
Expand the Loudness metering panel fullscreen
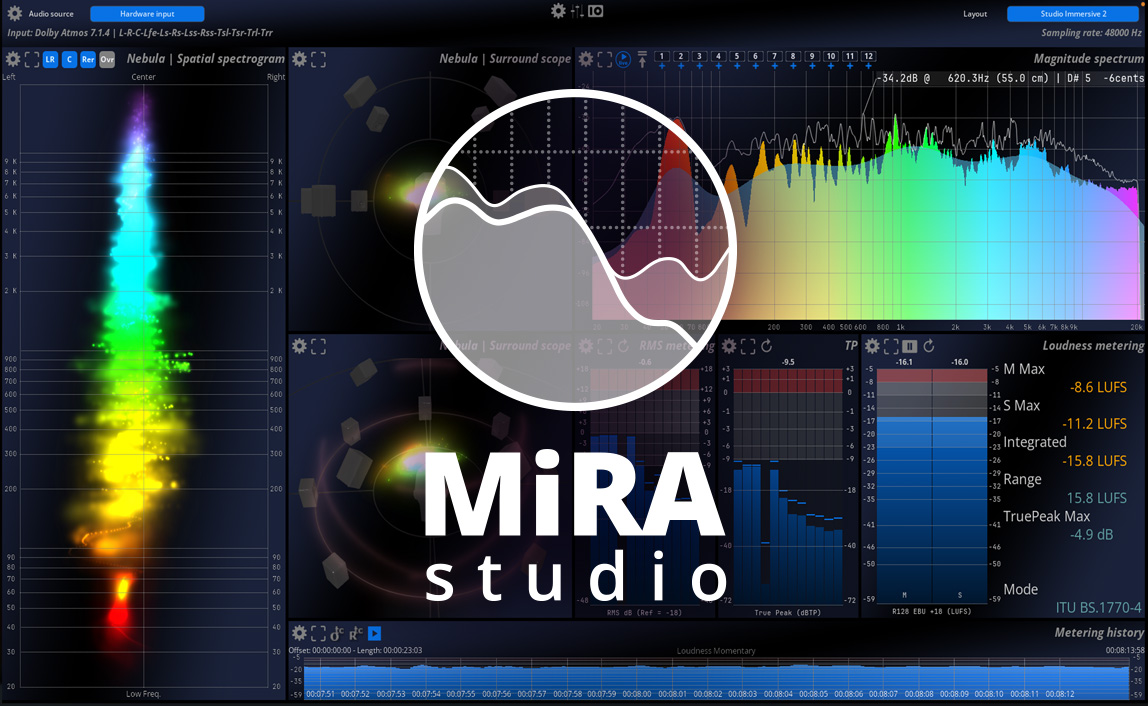click(x=890, y=347)
